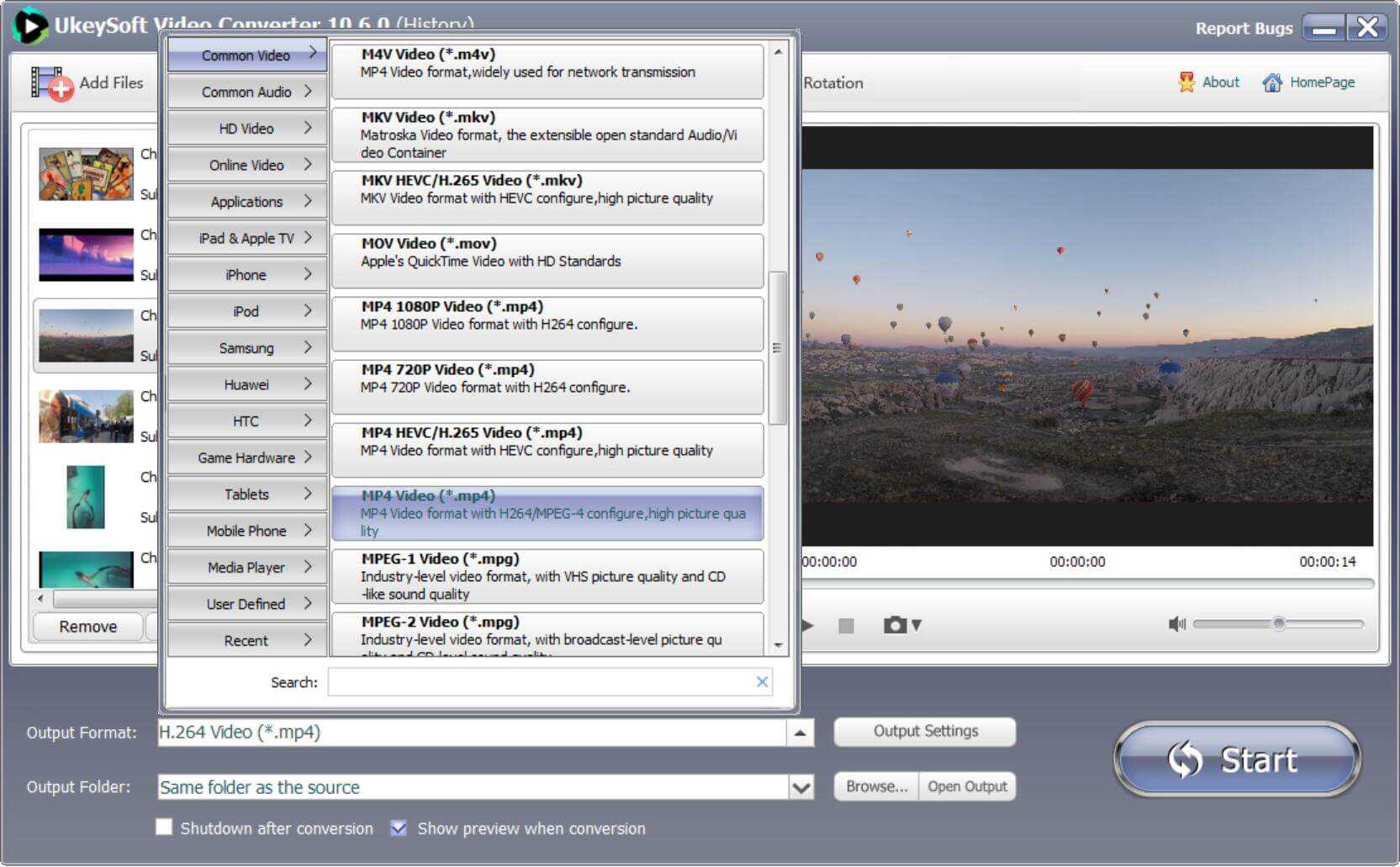Clear the search field with X icon
Screen dimensions: 1400x867
[762, 682]
